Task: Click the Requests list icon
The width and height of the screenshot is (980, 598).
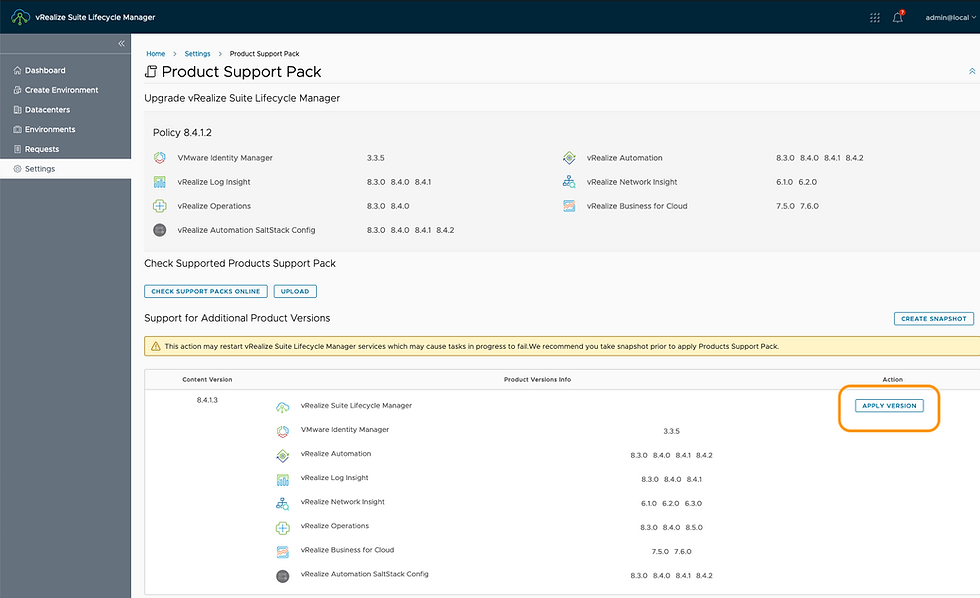Action: [18, 149]
